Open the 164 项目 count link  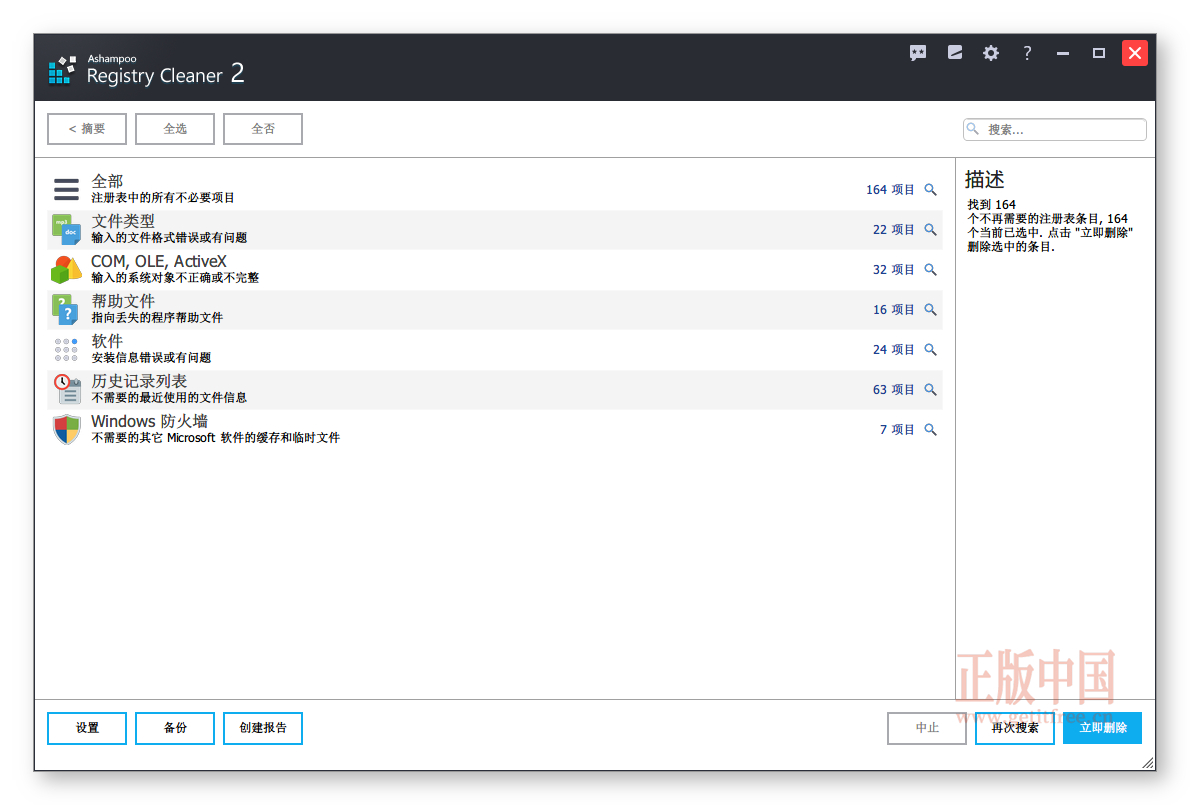(x=890, y=190)
